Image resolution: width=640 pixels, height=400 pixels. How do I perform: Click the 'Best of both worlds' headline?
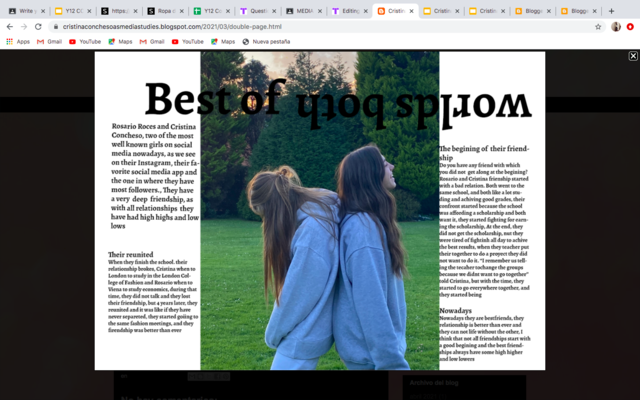(338, 103)
